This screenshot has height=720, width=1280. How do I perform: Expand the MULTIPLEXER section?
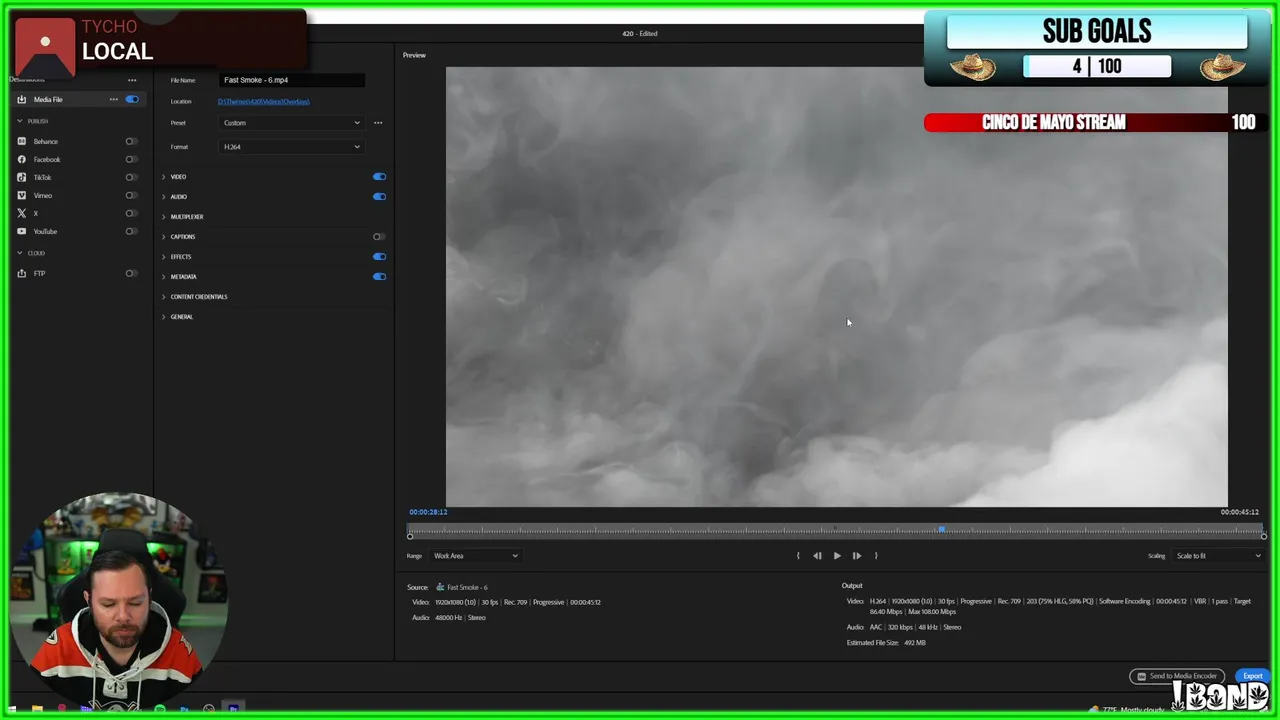pyautogui.click(x=164, y=217)
